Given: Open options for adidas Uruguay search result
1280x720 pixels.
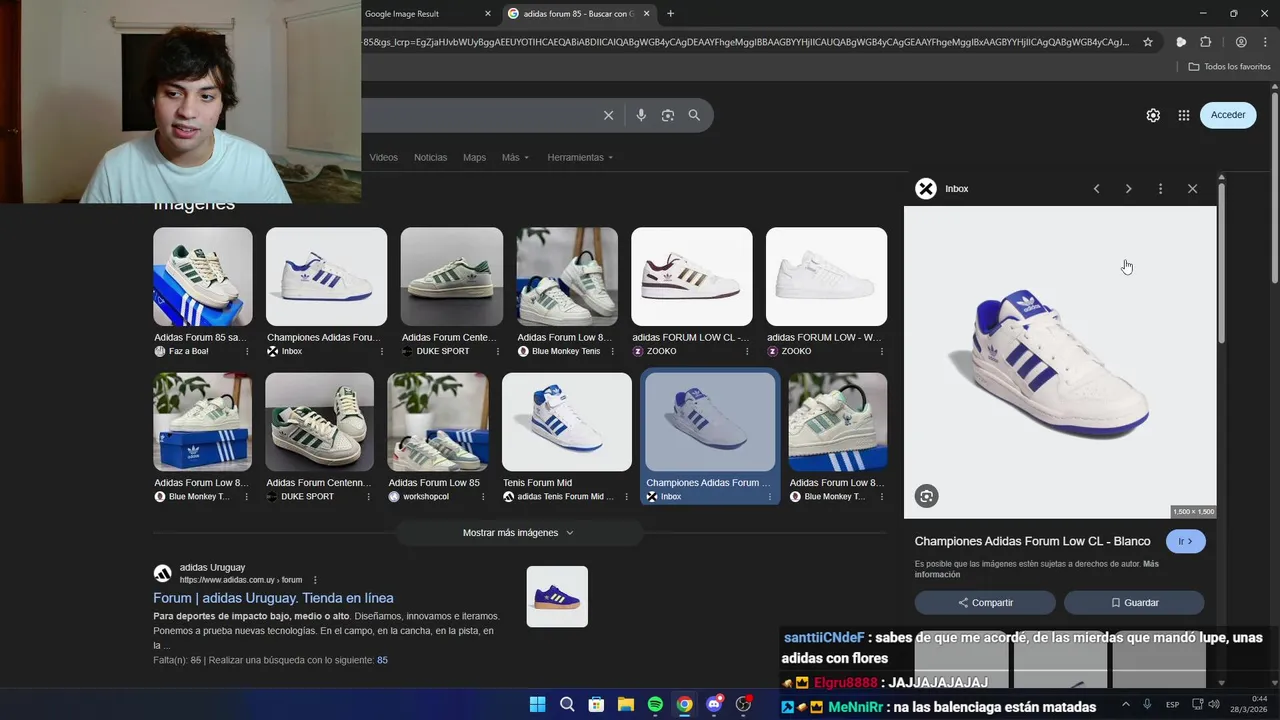Looking at the screenshot, I should coord(315,580).
